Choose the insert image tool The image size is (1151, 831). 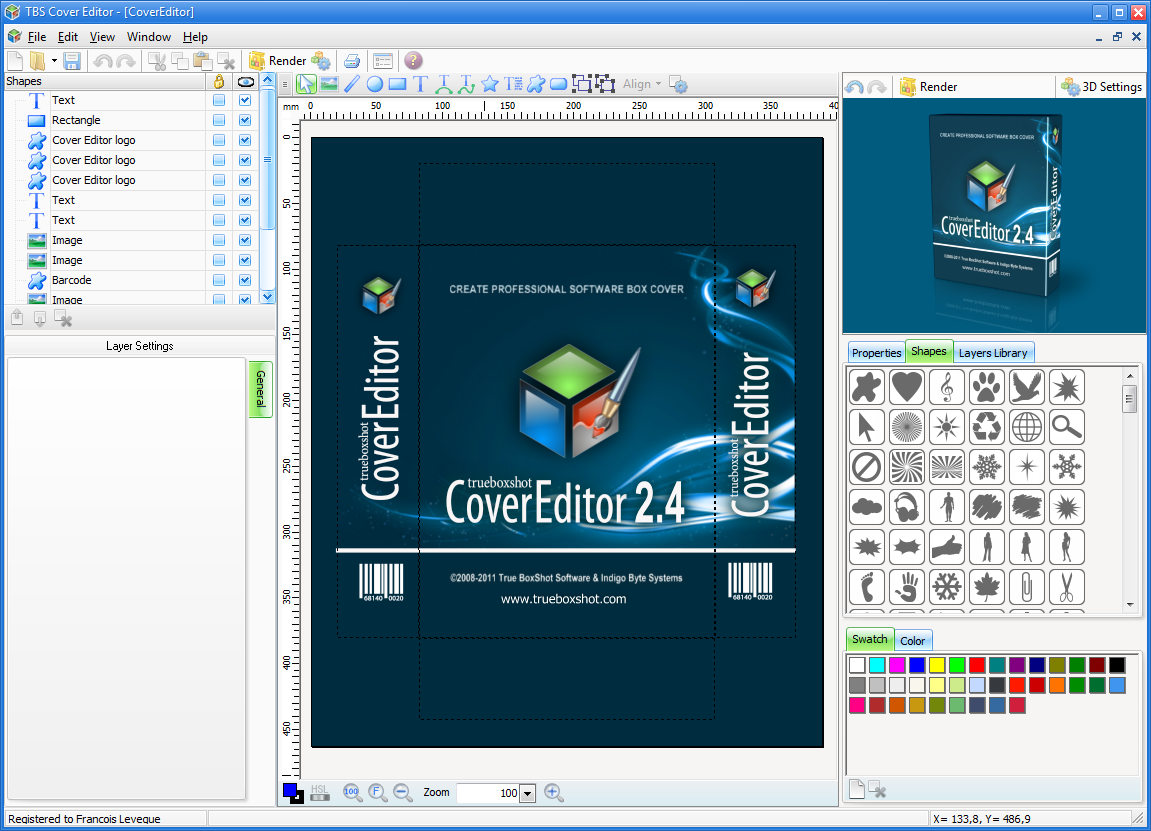[329, 84]
